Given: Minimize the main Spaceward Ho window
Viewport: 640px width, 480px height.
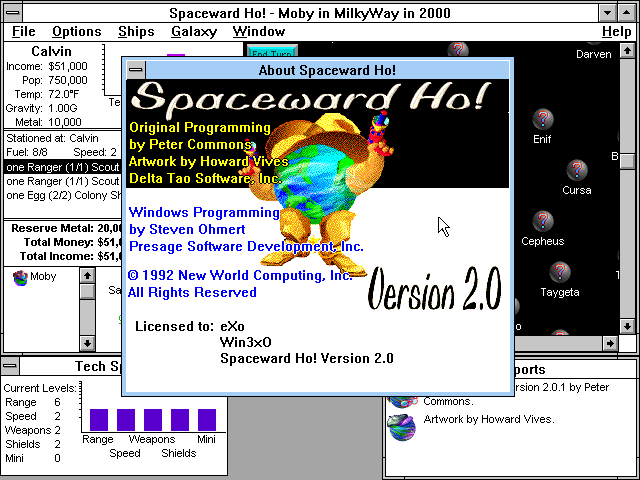Looking at the screenshot, I should pyautogui.click(x=607, y=13).
